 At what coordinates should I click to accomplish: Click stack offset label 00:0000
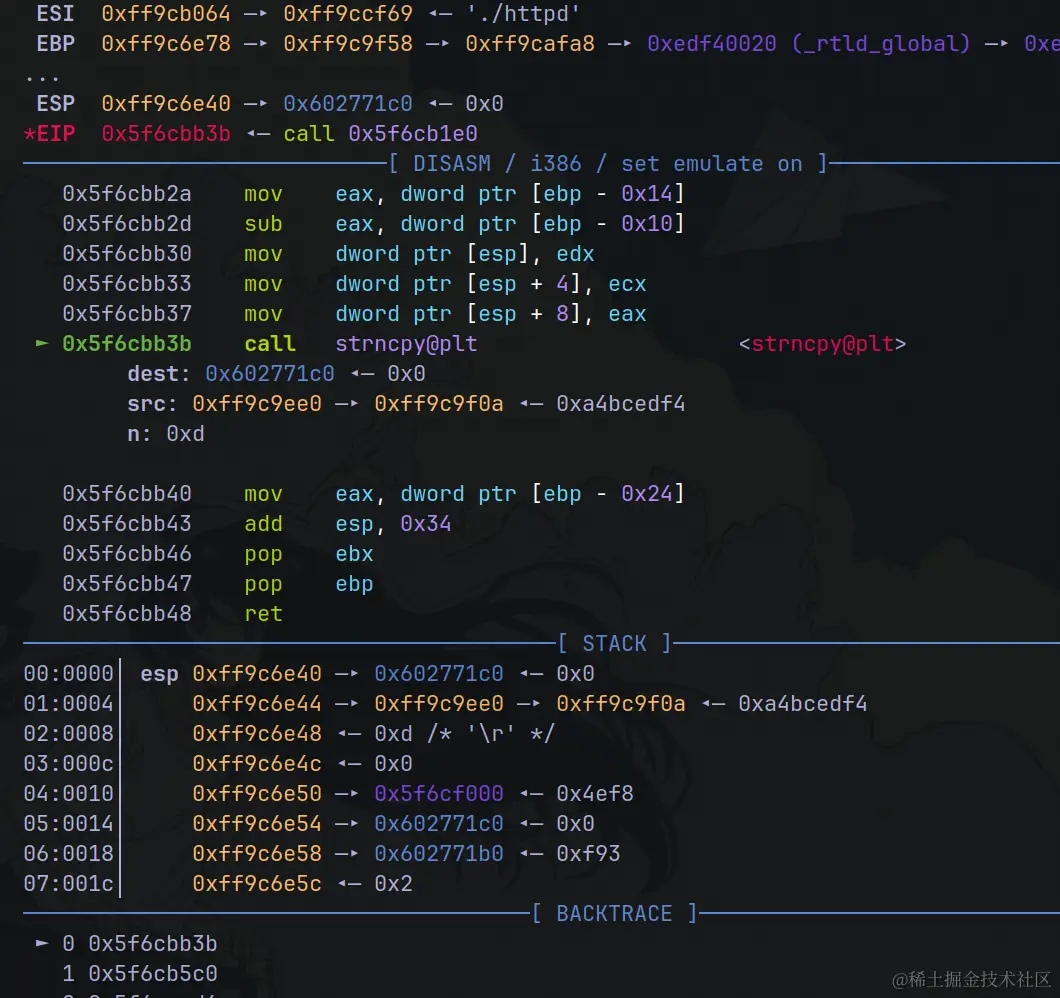click(x=68, y=673)
